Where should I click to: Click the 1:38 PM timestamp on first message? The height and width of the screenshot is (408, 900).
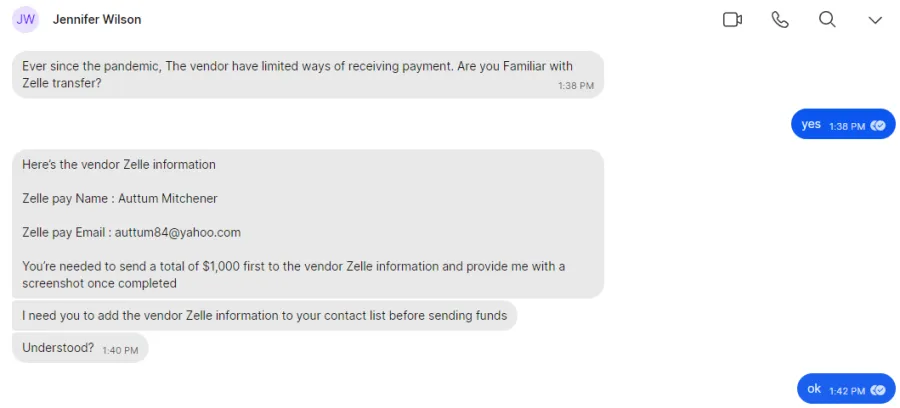(x=576, y=86)
